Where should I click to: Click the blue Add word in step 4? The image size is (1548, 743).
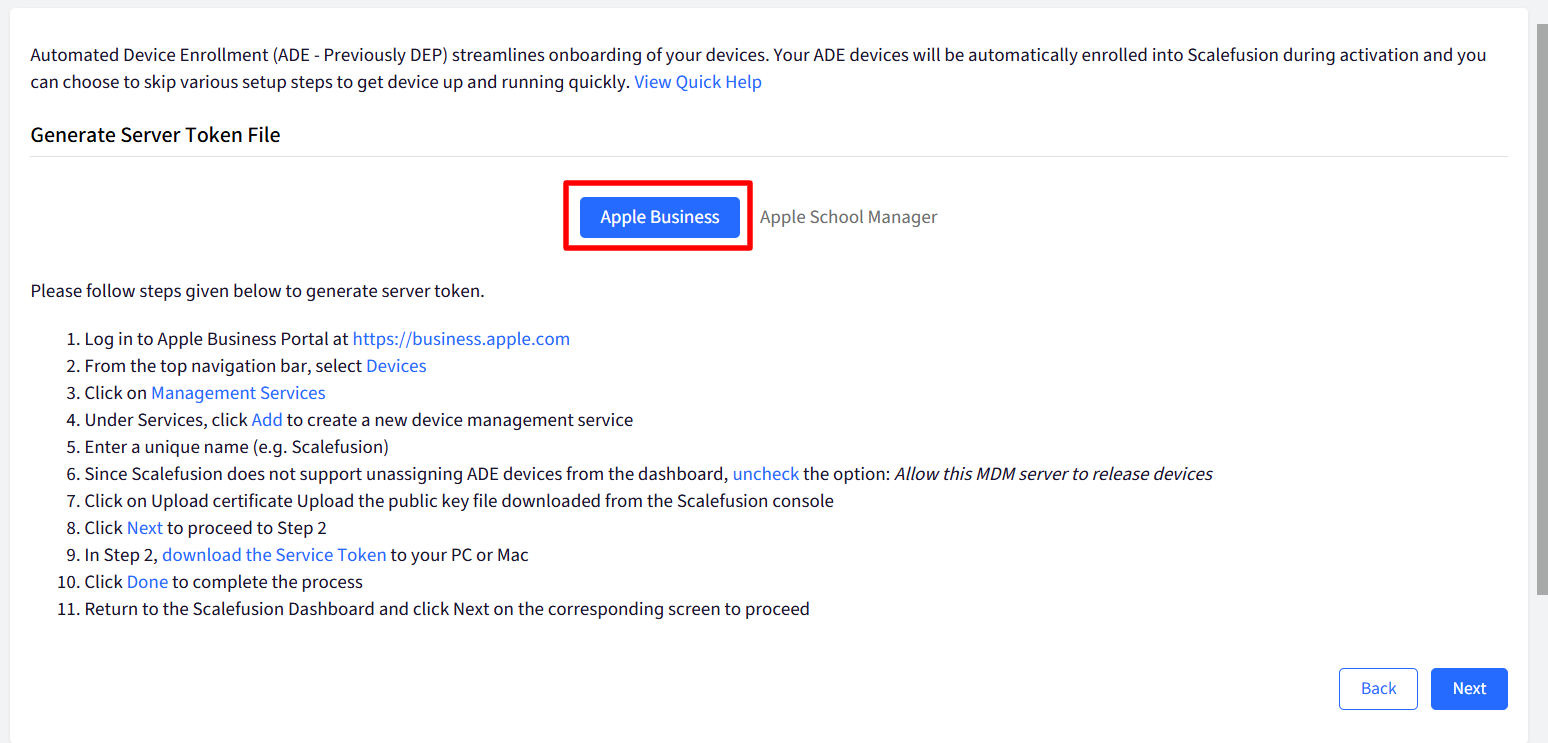267,420
